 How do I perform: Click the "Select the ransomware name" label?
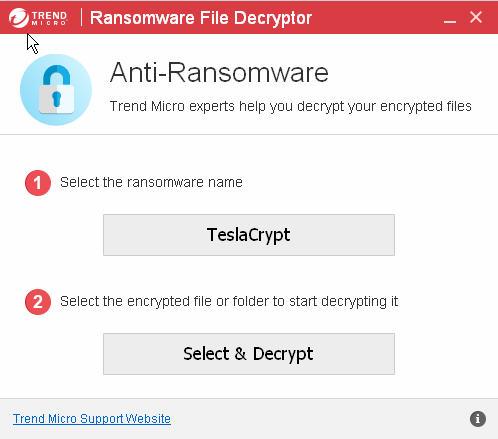(x=151, y=182)
